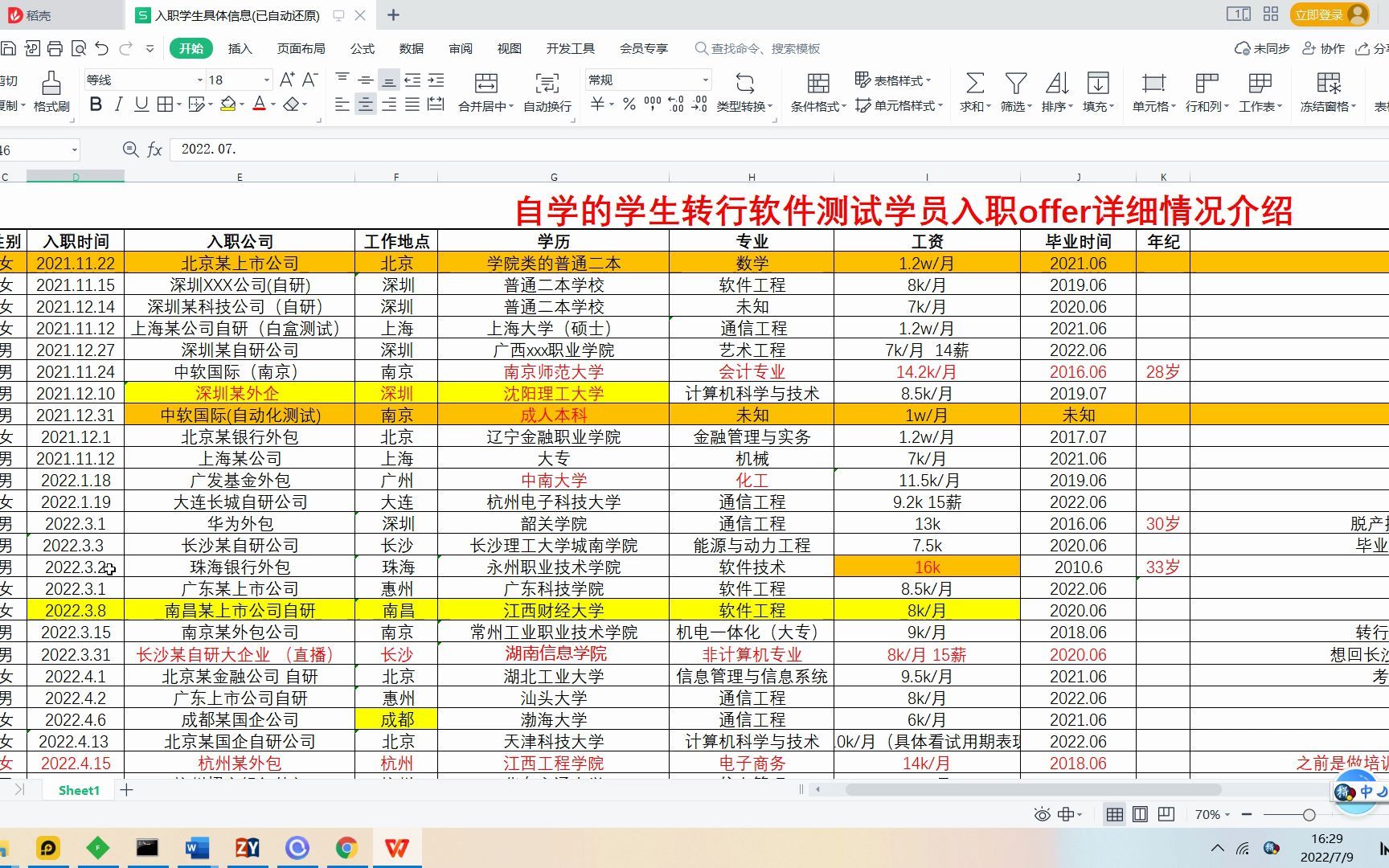This screenshot has width=1389, height=868.
Task: Switch to the Data (数据) tab
Action: click(412, 48)
